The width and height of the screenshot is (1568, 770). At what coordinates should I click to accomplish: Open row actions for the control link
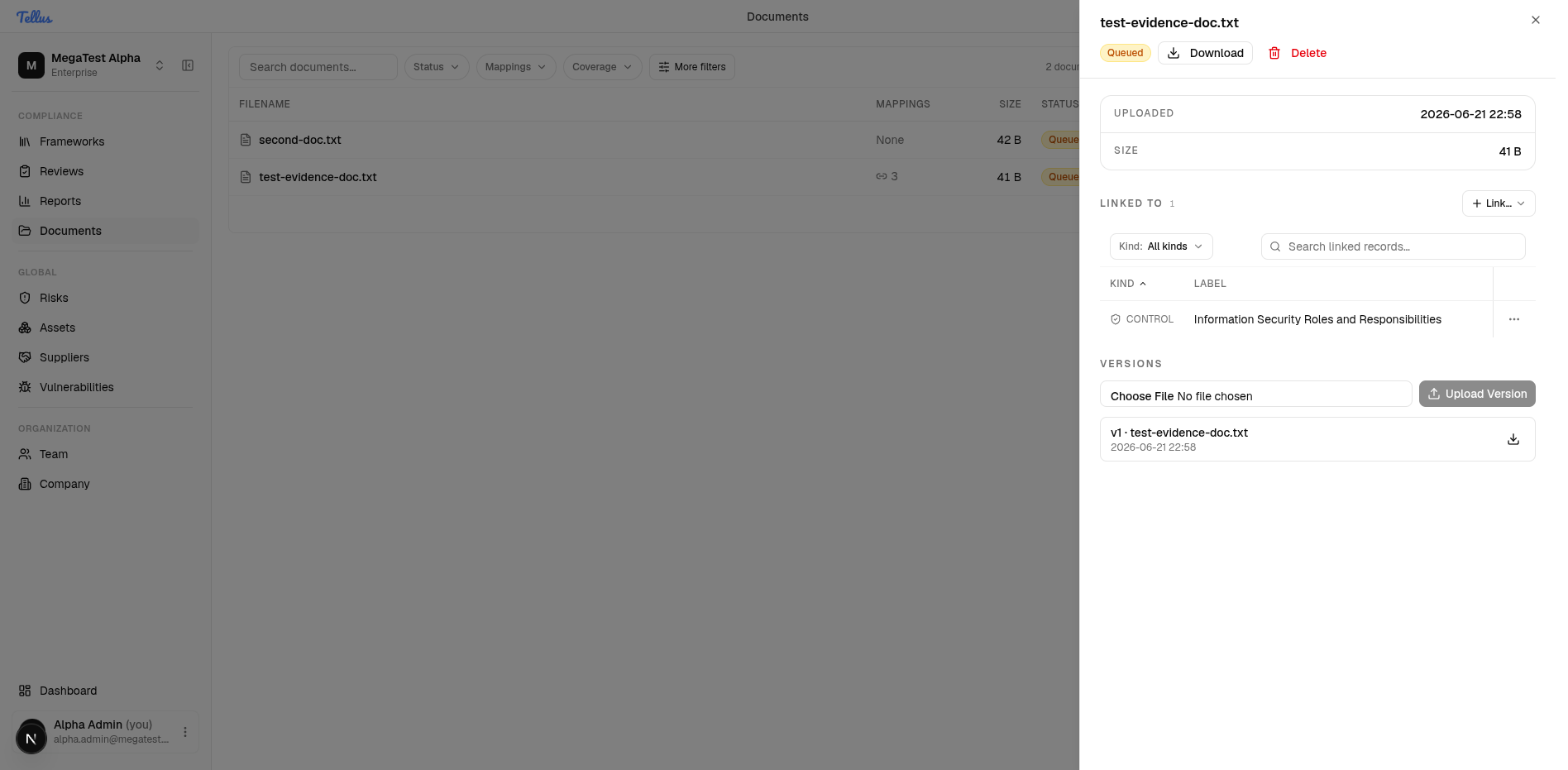1514,319
